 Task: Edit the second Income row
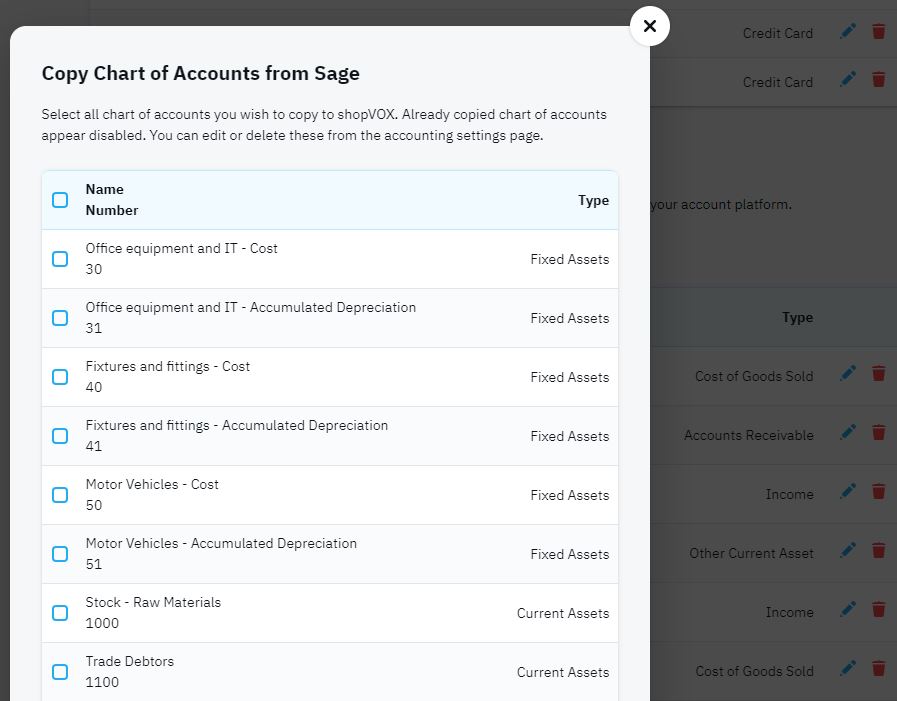click(848, 609)
